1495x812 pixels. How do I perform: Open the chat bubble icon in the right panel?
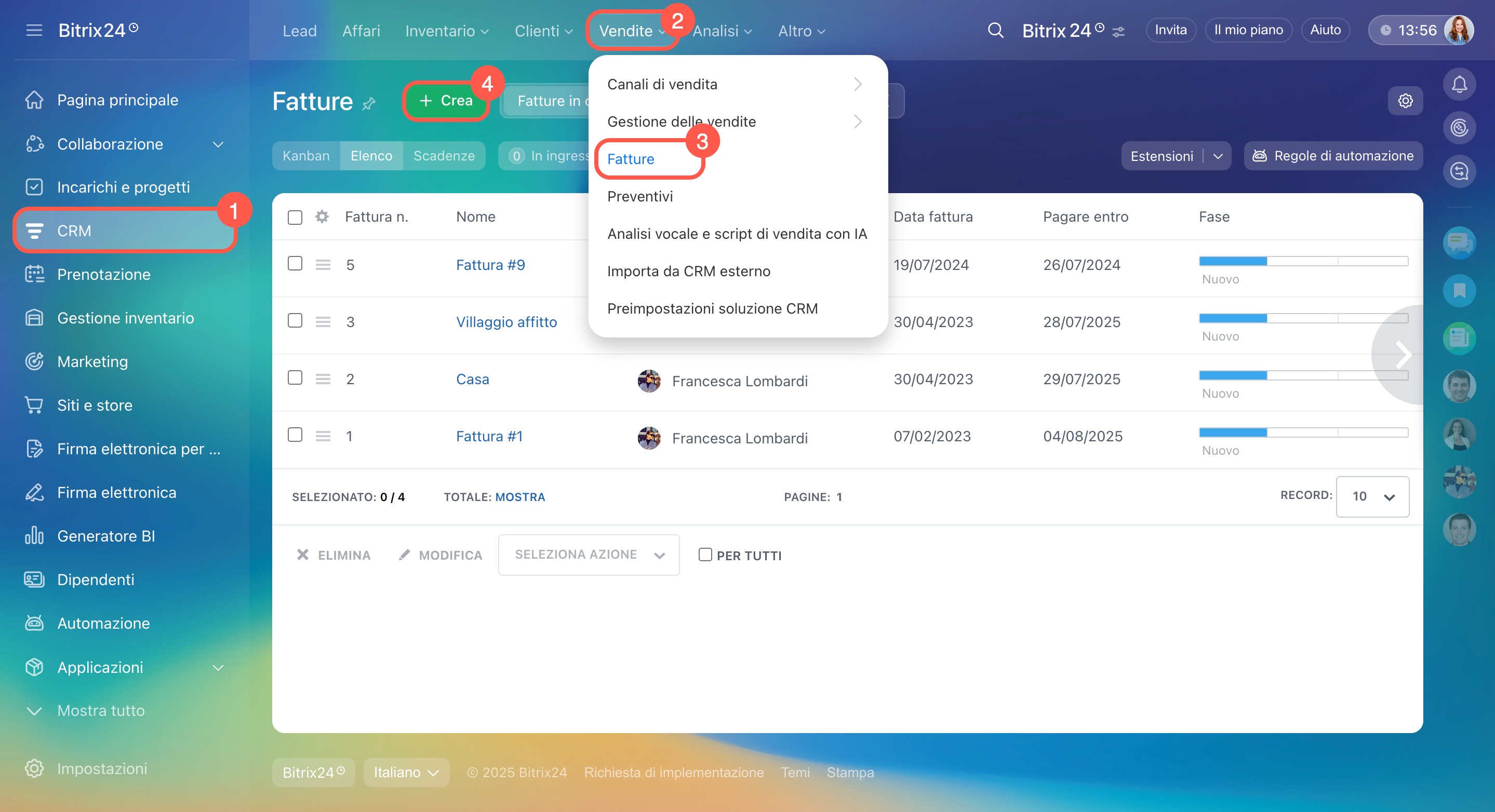point(1459,242)
